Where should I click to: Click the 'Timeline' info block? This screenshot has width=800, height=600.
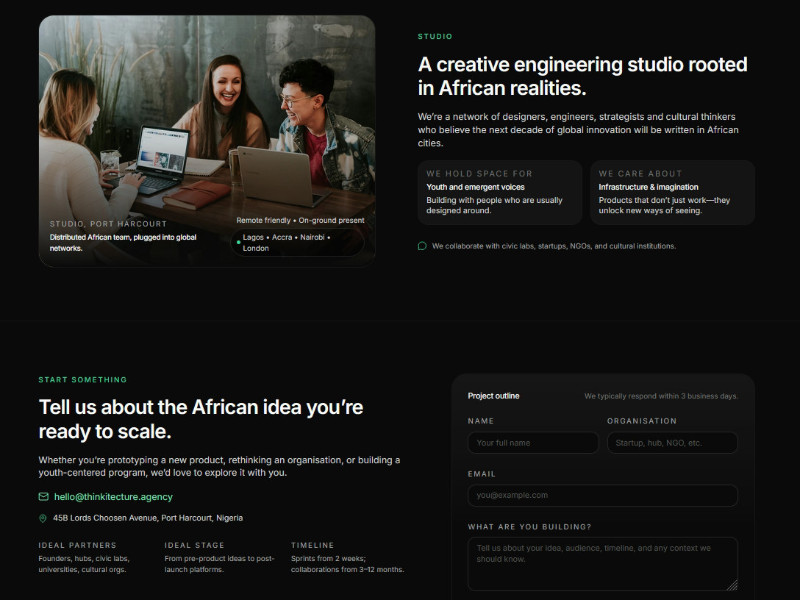[x=348, y=558]
